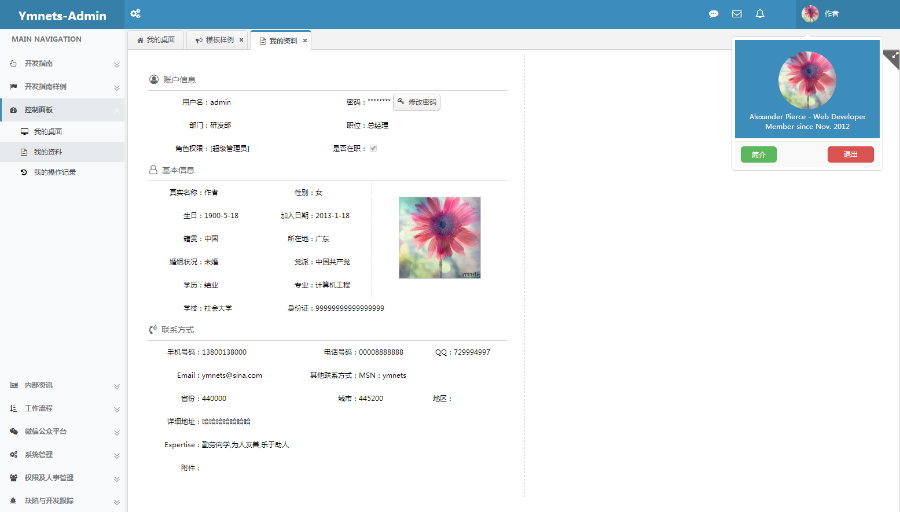Click the WeChat icon for 微信公众平台

click(x=13, y=431)
